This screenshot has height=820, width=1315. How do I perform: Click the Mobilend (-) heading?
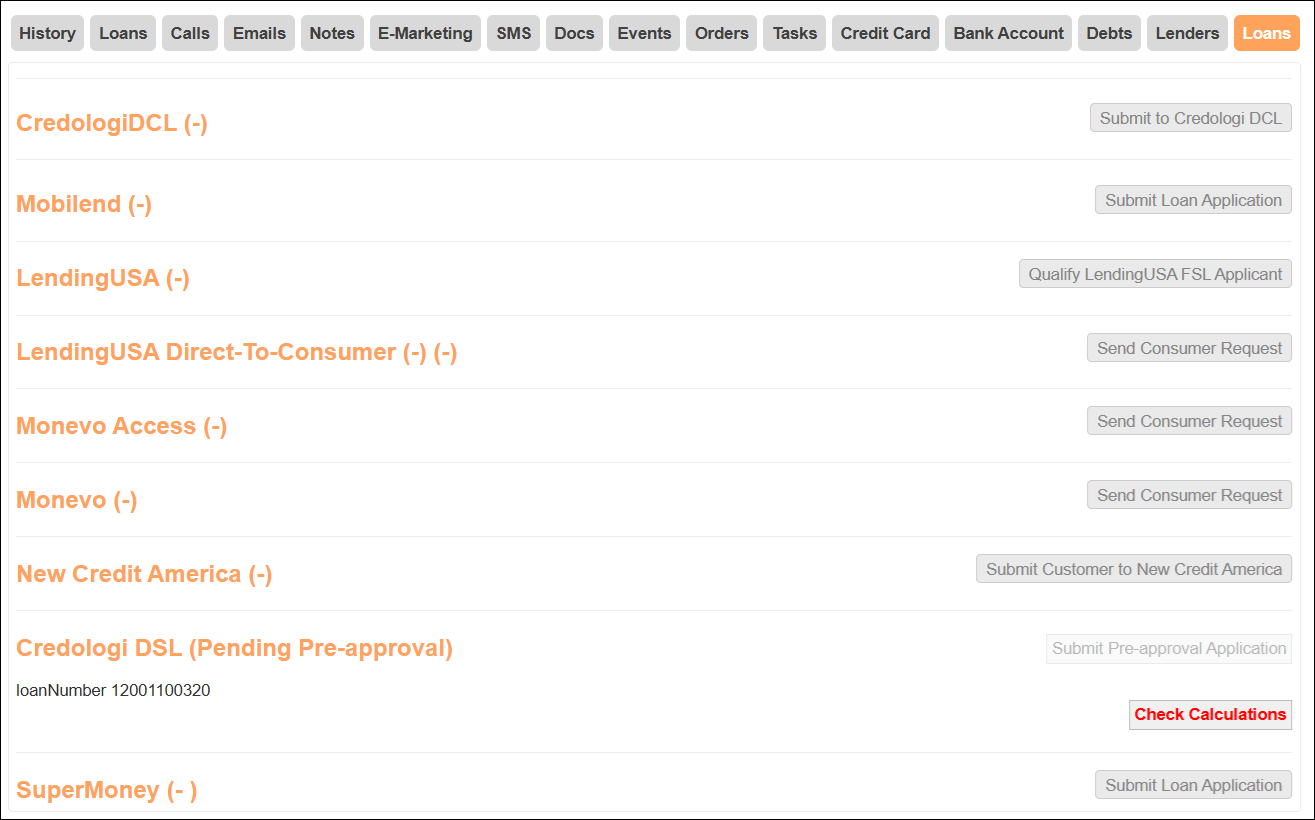pyautogui.click(x=84, y=204)
